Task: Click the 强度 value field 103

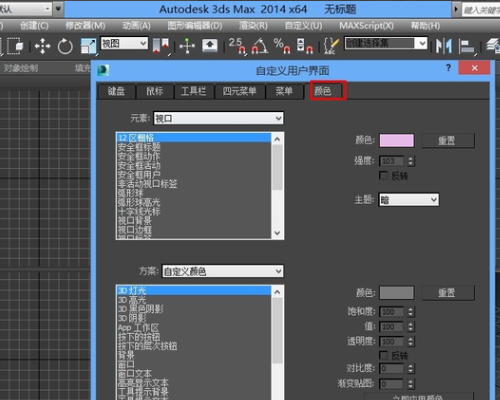Action: point(392,161)
